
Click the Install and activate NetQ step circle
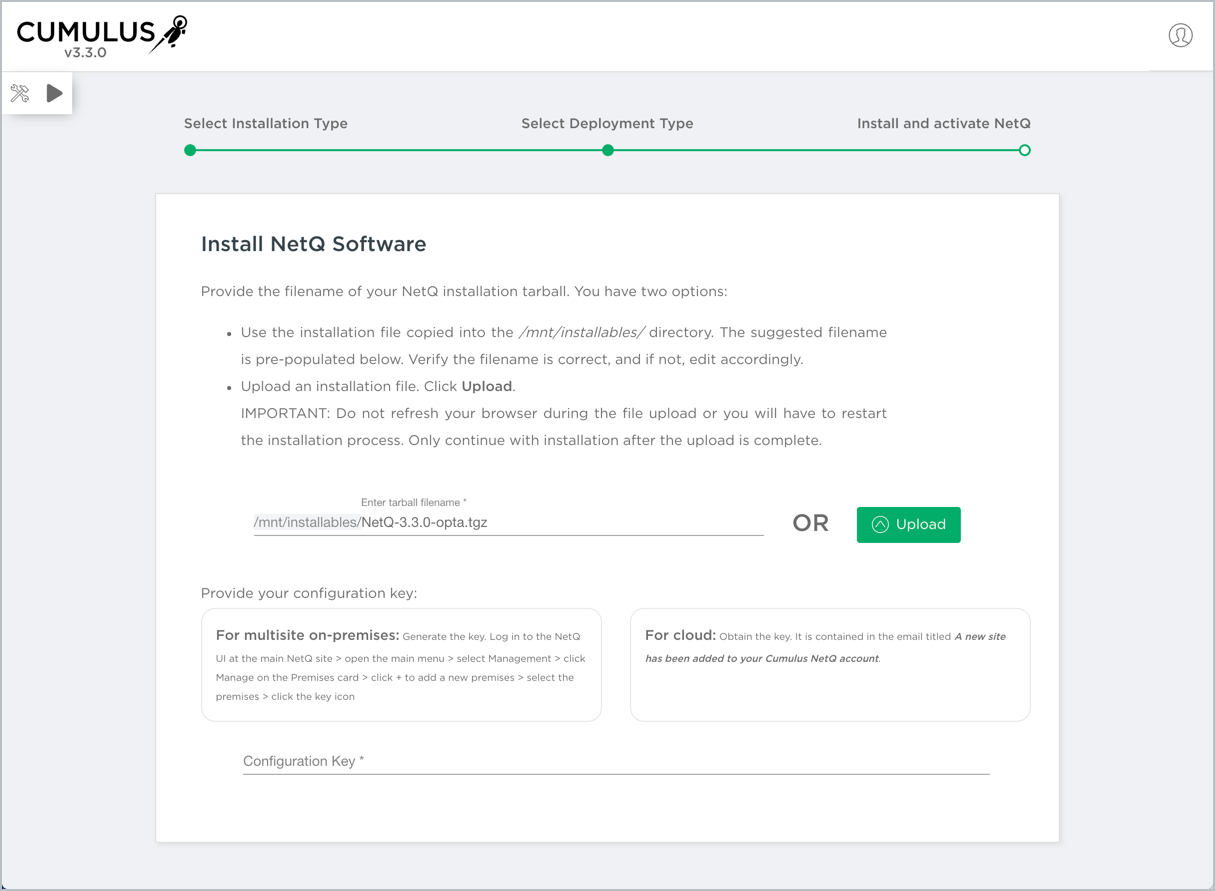click(x=1024, y=150)
